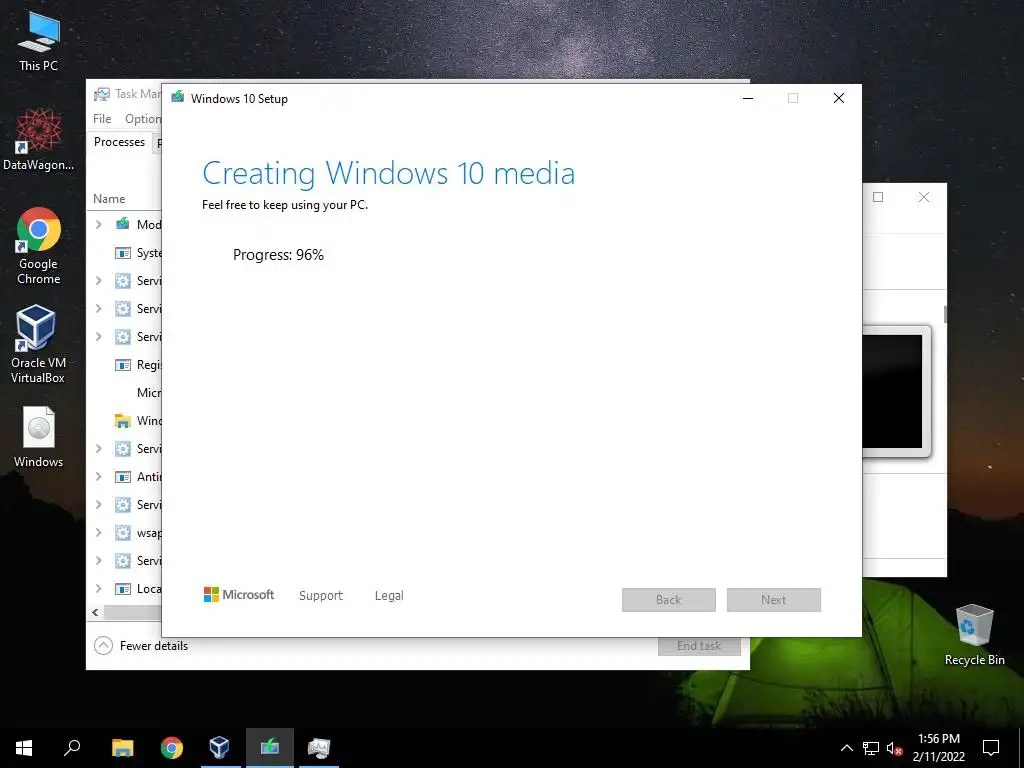Select the Syste process row

coord(124,253)
